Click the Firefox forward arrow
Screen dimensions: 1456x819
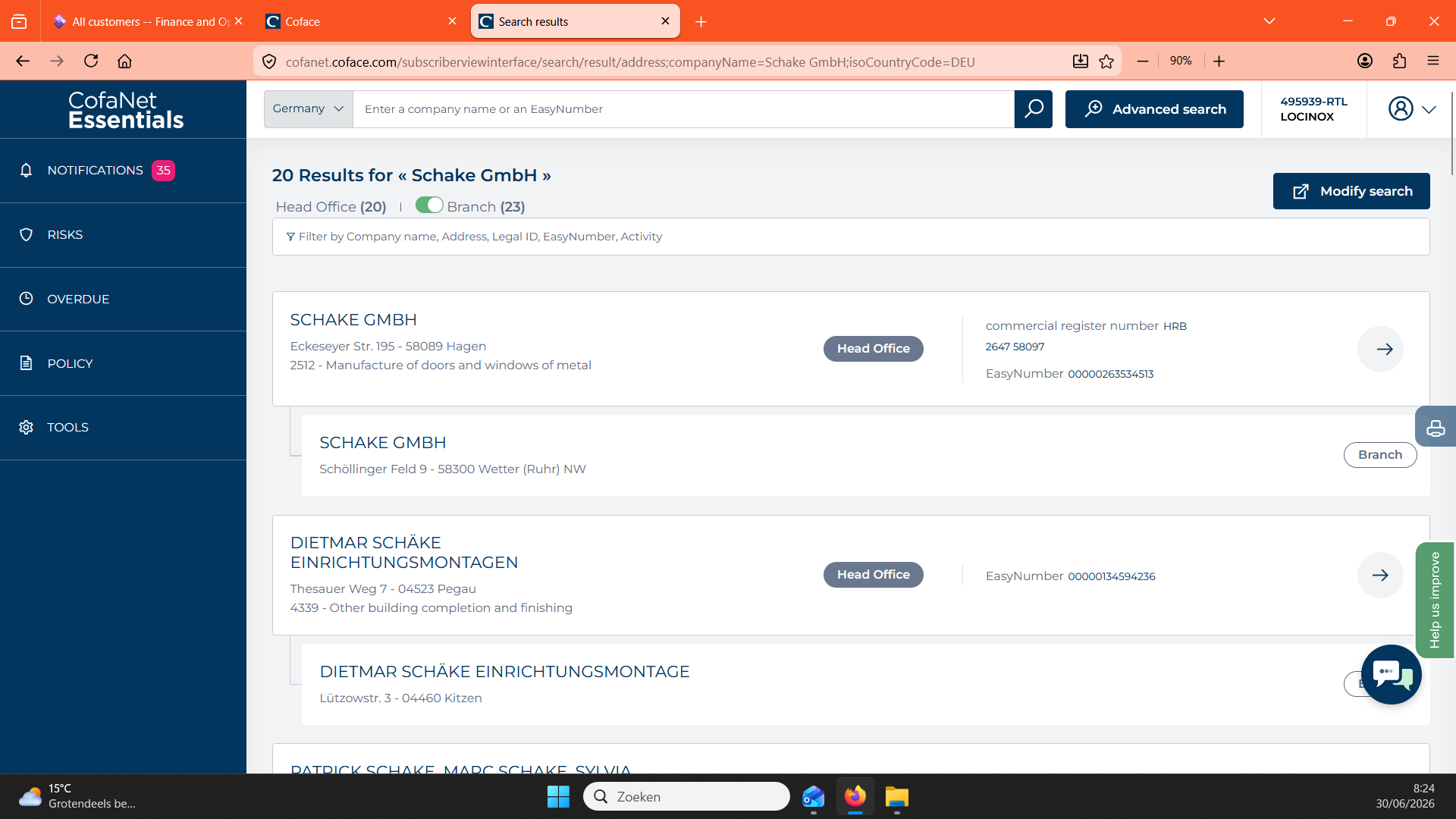(57, 61)
